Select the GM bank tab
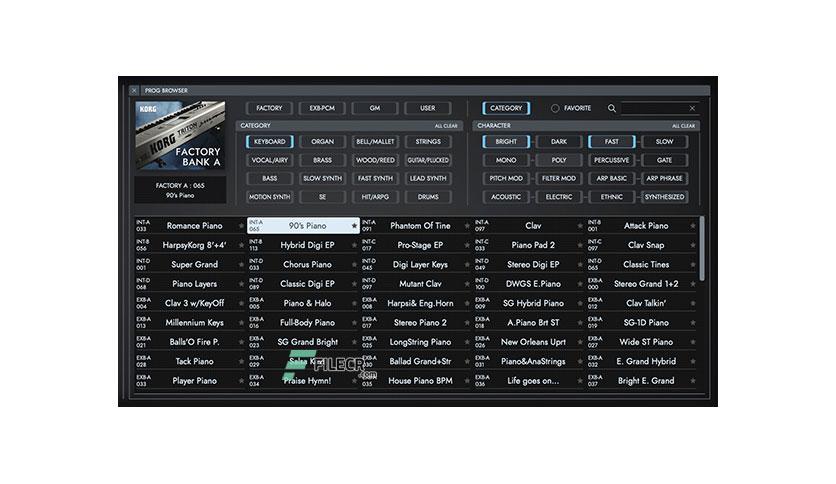Image resolution: width=836 pixels, height=484 pixels. [x=375, y=108]
